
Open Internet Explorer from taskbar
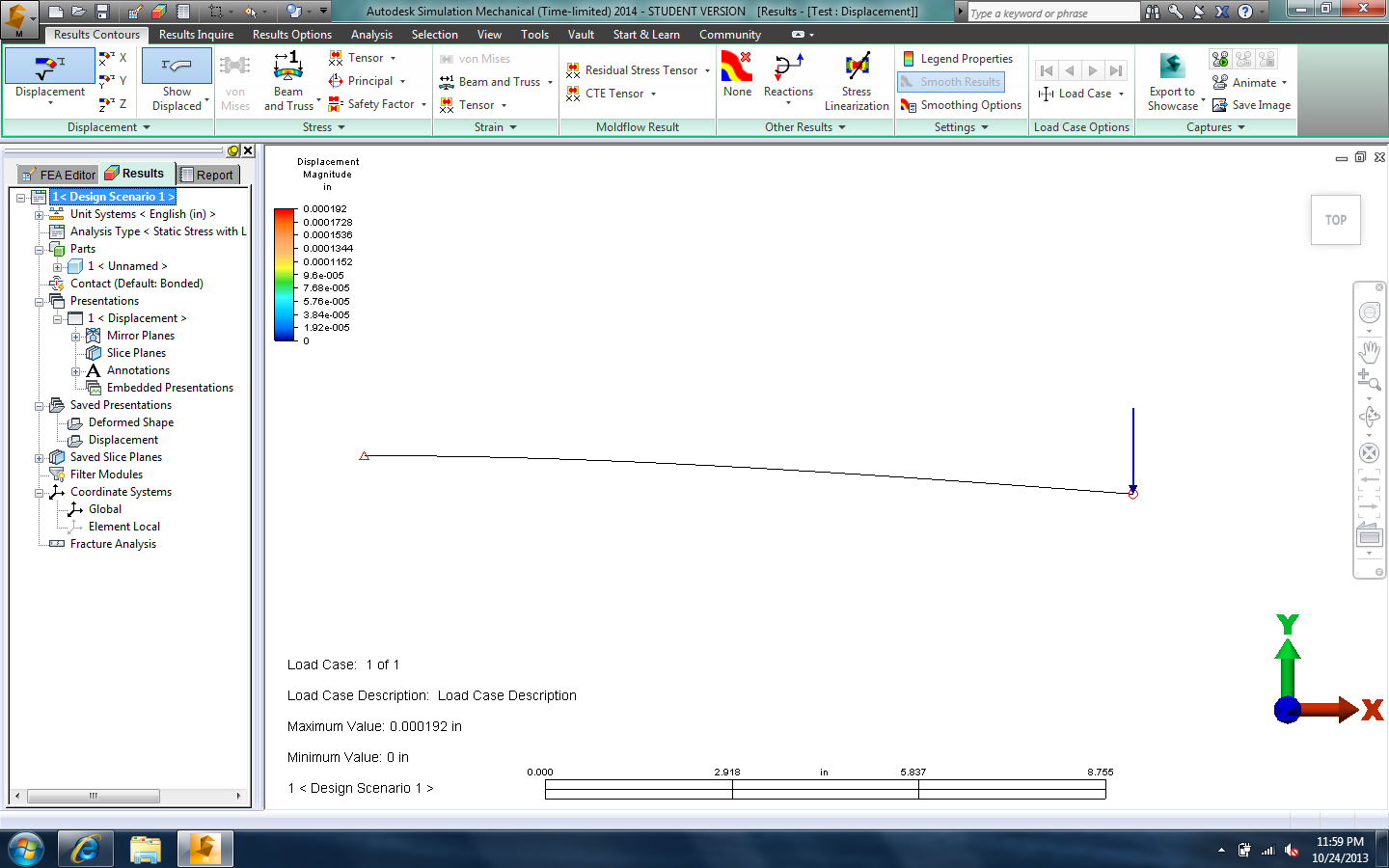[x=86, y=849]
